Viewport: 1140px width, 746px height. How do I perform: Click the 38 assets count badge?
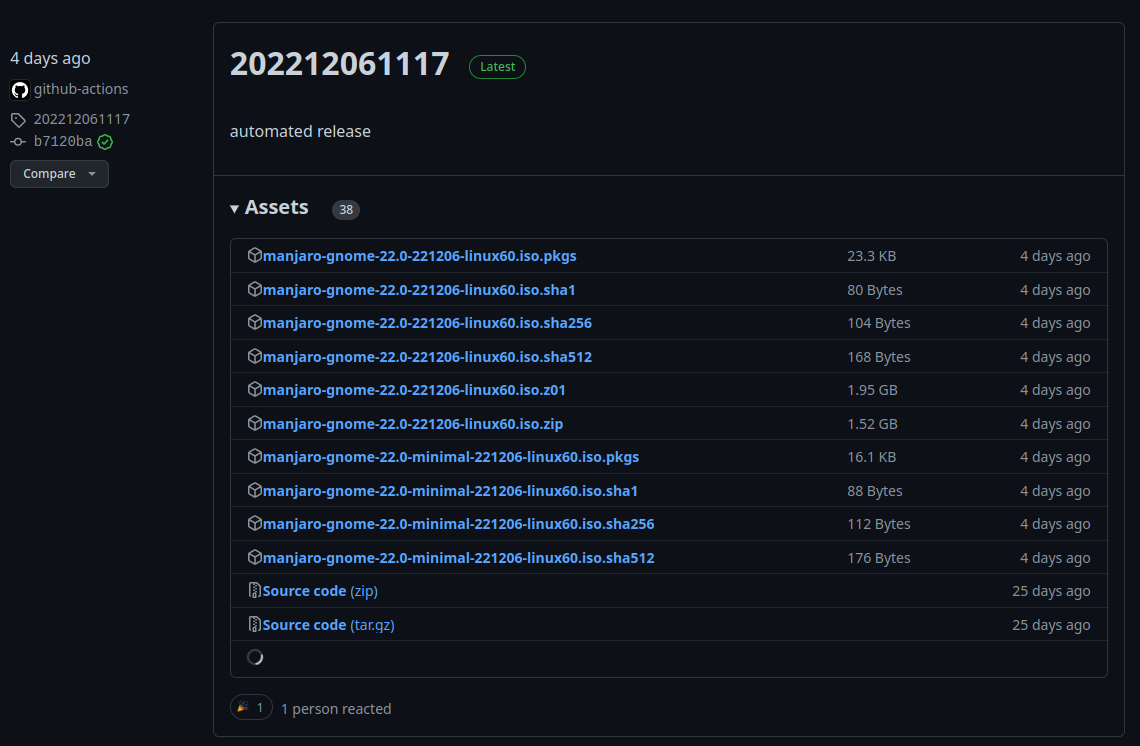pos(346,210)
